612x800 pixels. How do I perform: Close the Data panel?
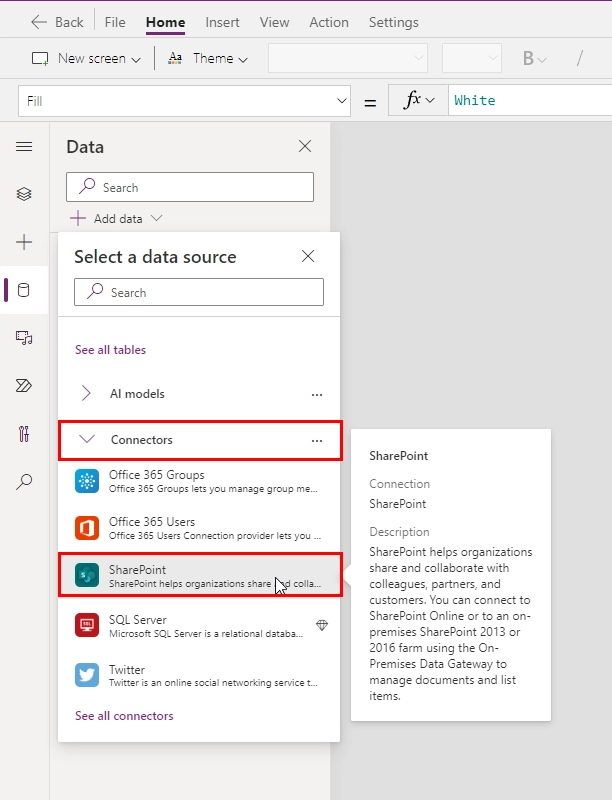point(305,146)
